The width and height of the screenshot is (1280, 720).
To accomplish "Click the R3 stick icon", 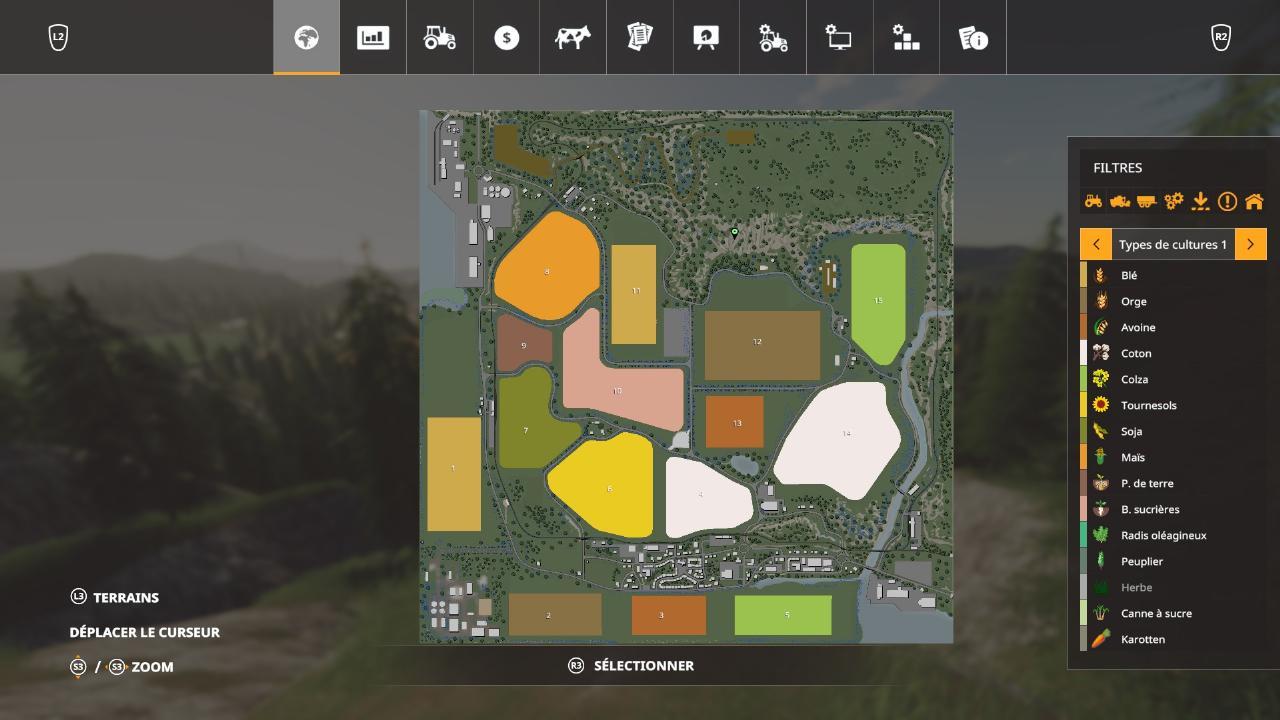I will click(x=576, y=665).
